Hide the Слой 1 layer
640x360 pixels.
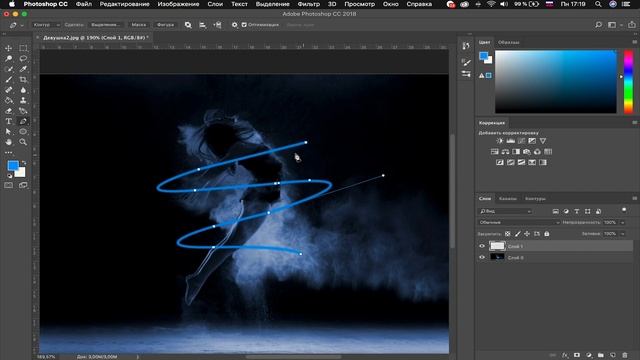click(x=482, y=246)
